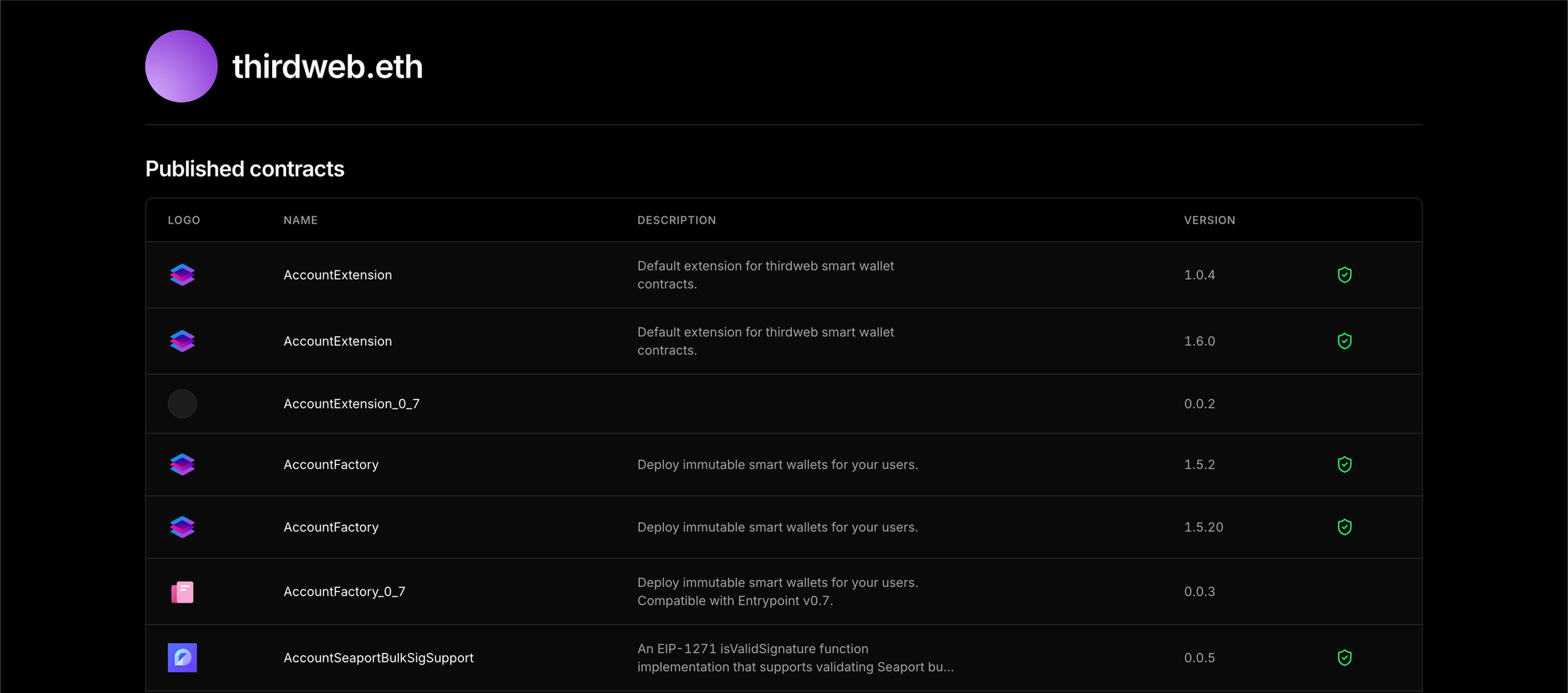Click the AccountSeaportBulkSigSupport logo icon
Image resolution: width=1568 pixels, height=693 pixels.
point(182,658)
